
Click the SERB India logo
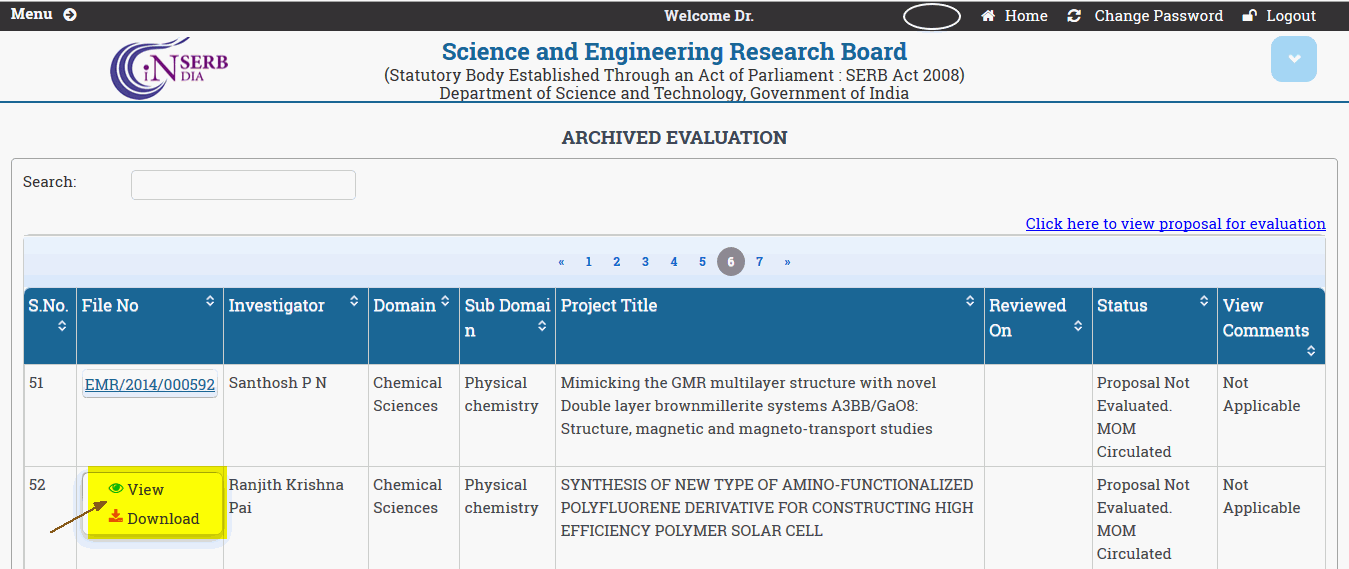pyautogui.click(x=169, y=68)
